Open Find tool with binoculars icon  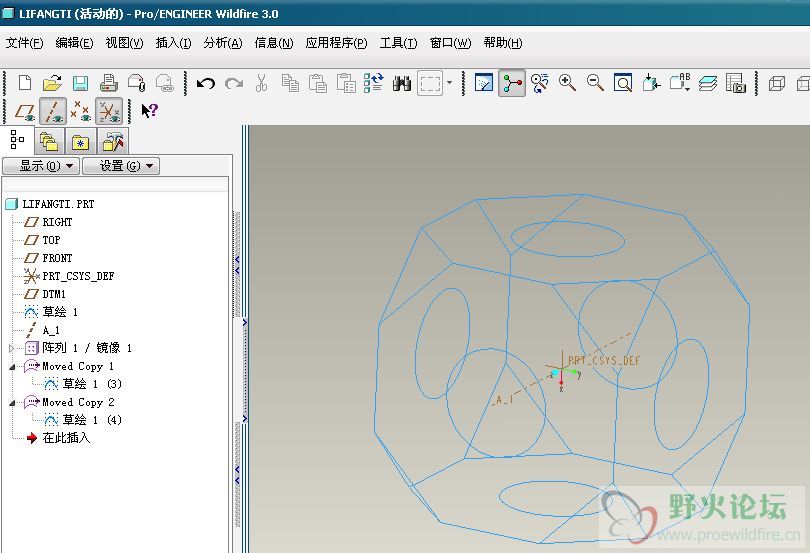pos(401,83)
